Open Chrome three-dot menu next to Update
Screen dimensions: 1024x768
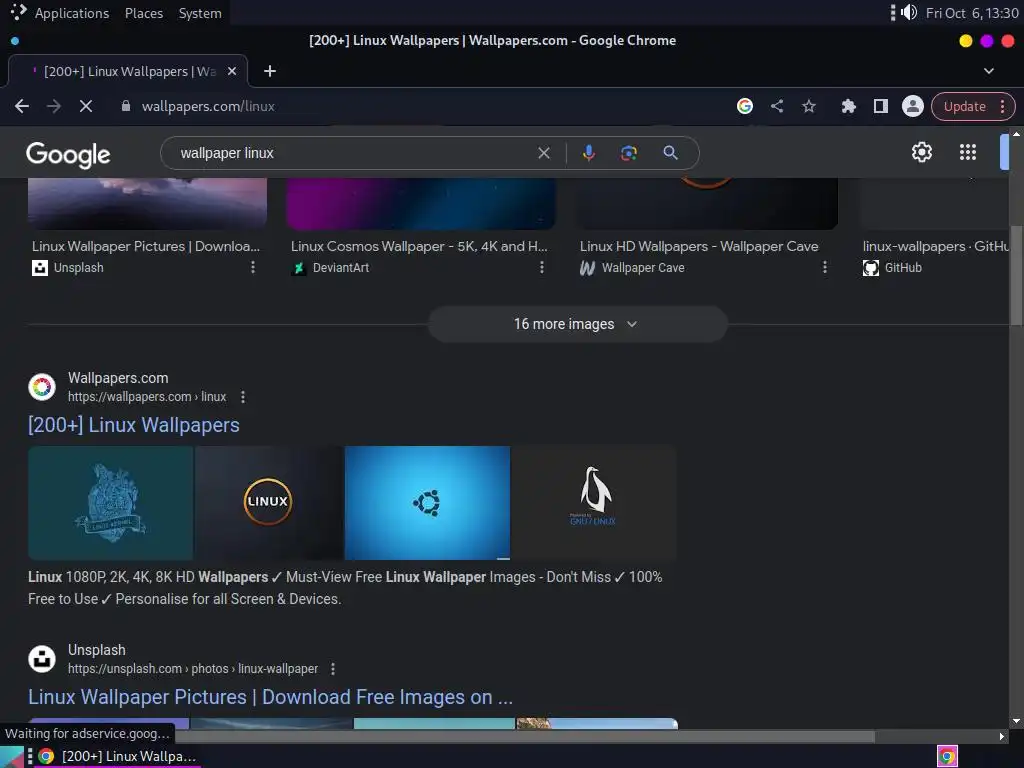[x=1002, y=106]
